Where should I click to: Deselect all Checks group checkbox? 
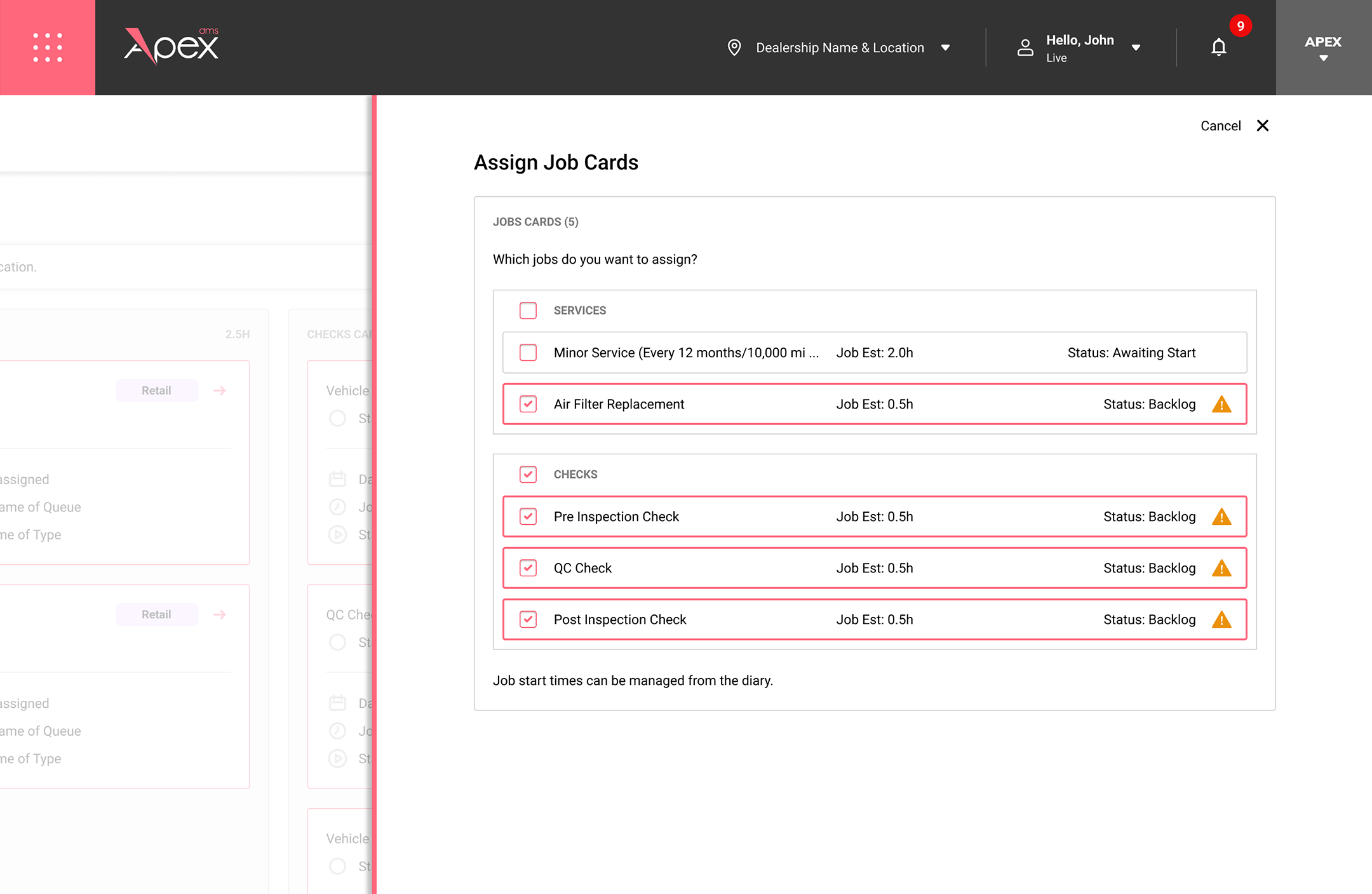528,475
